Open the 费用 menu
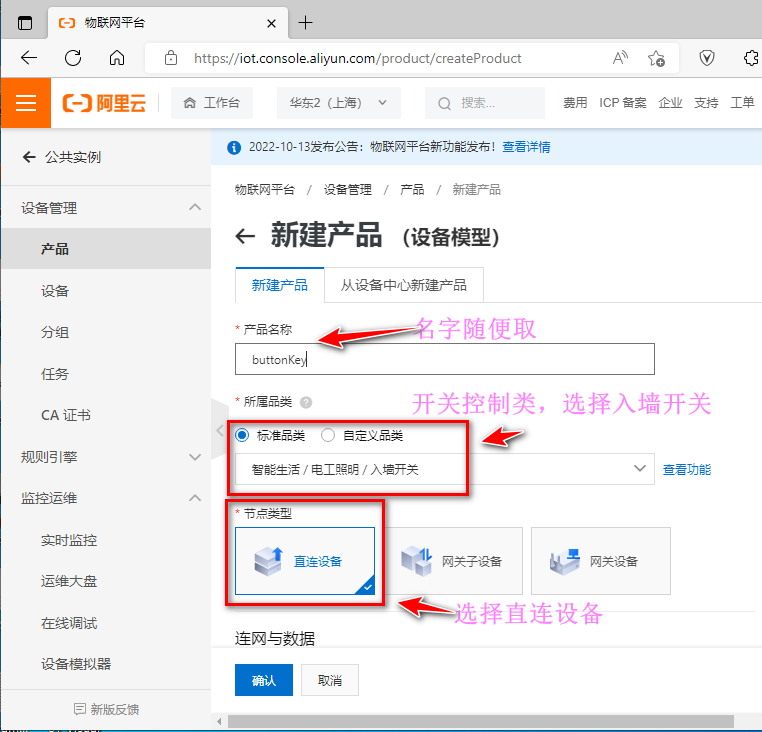The width and height of the screenshot is (762, 732). click(575, 103)
